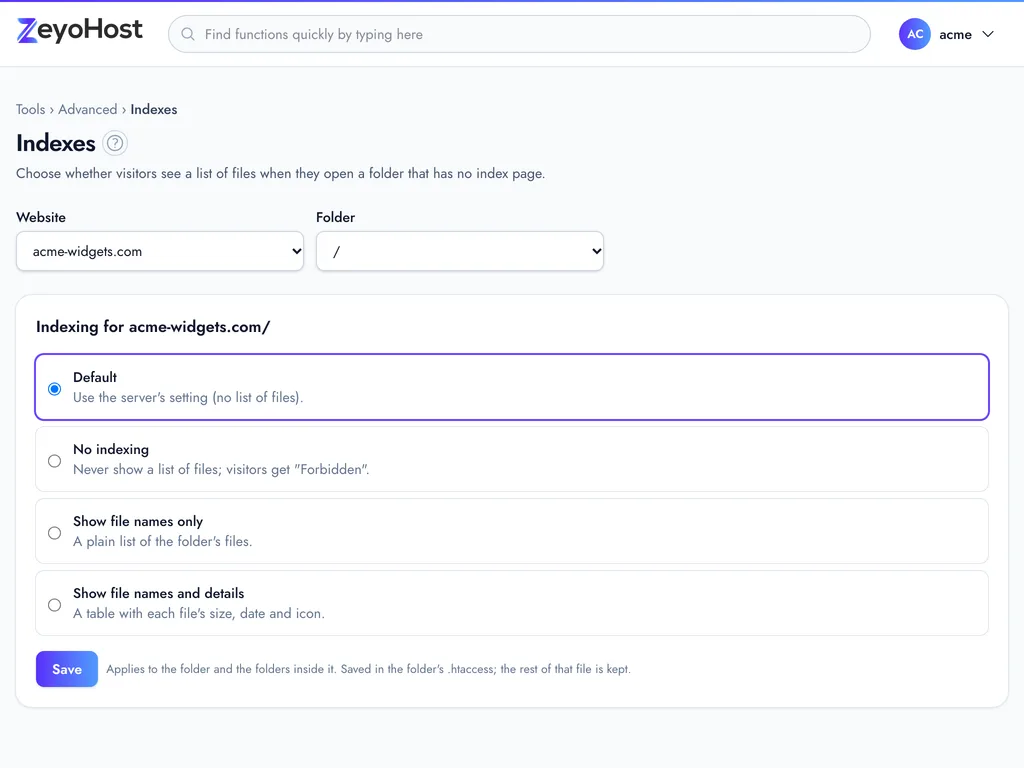This screenshot has height=768, width=1024.
Task: Focus the Find functions search field
Action: click(x=519, y=34)
